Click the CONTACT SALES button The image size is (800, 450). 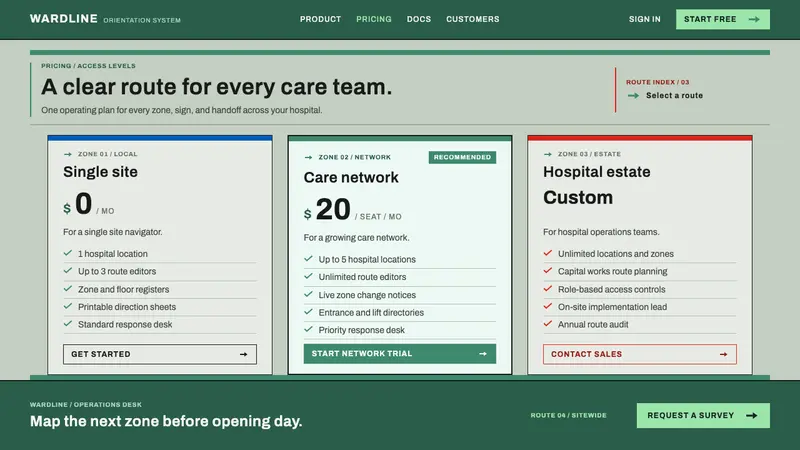point(640,354)
